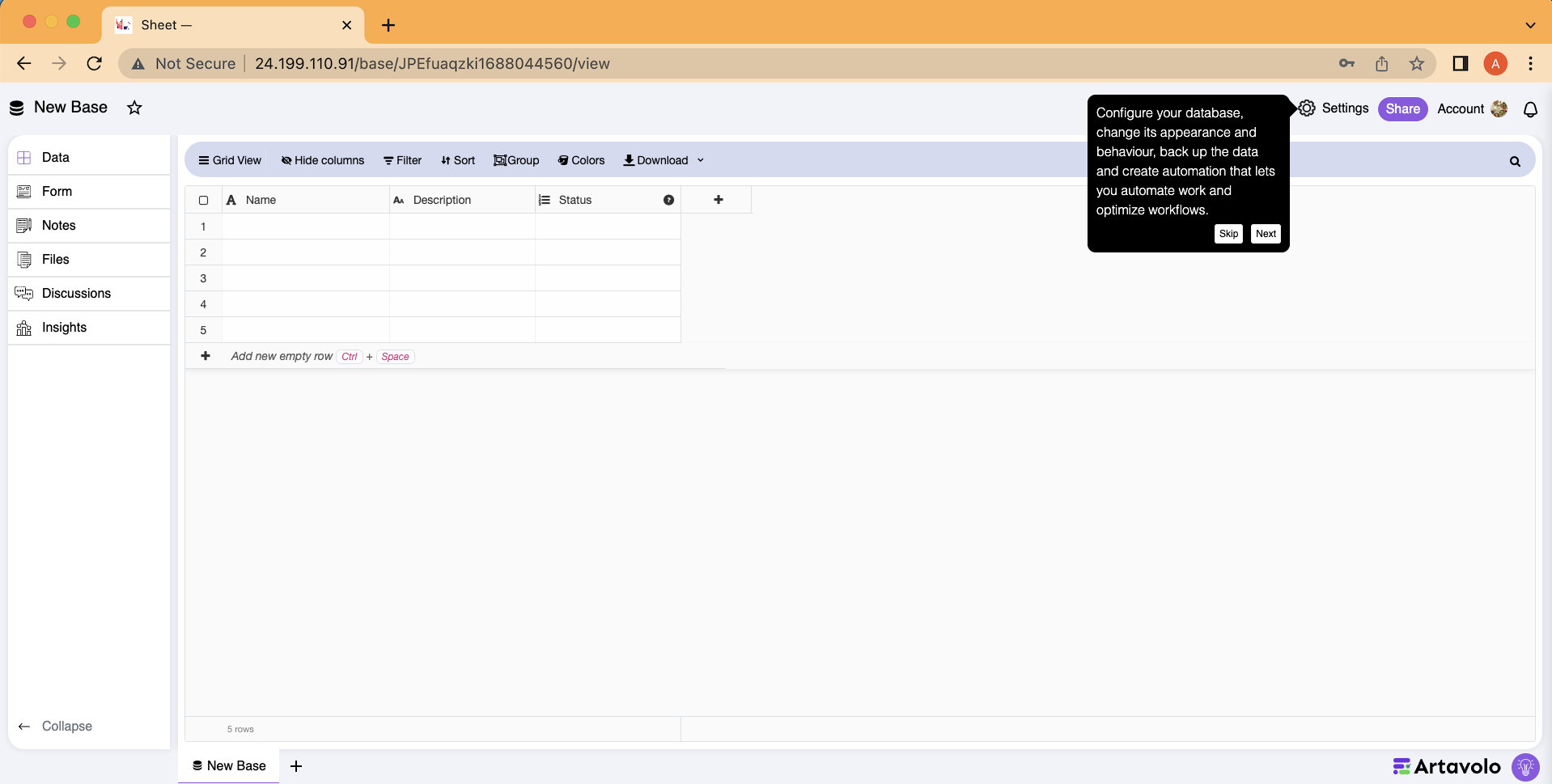This screenshot has width=1552, height=784.
Task: Click the Not Secure warning icon
Action: [138, 64]
